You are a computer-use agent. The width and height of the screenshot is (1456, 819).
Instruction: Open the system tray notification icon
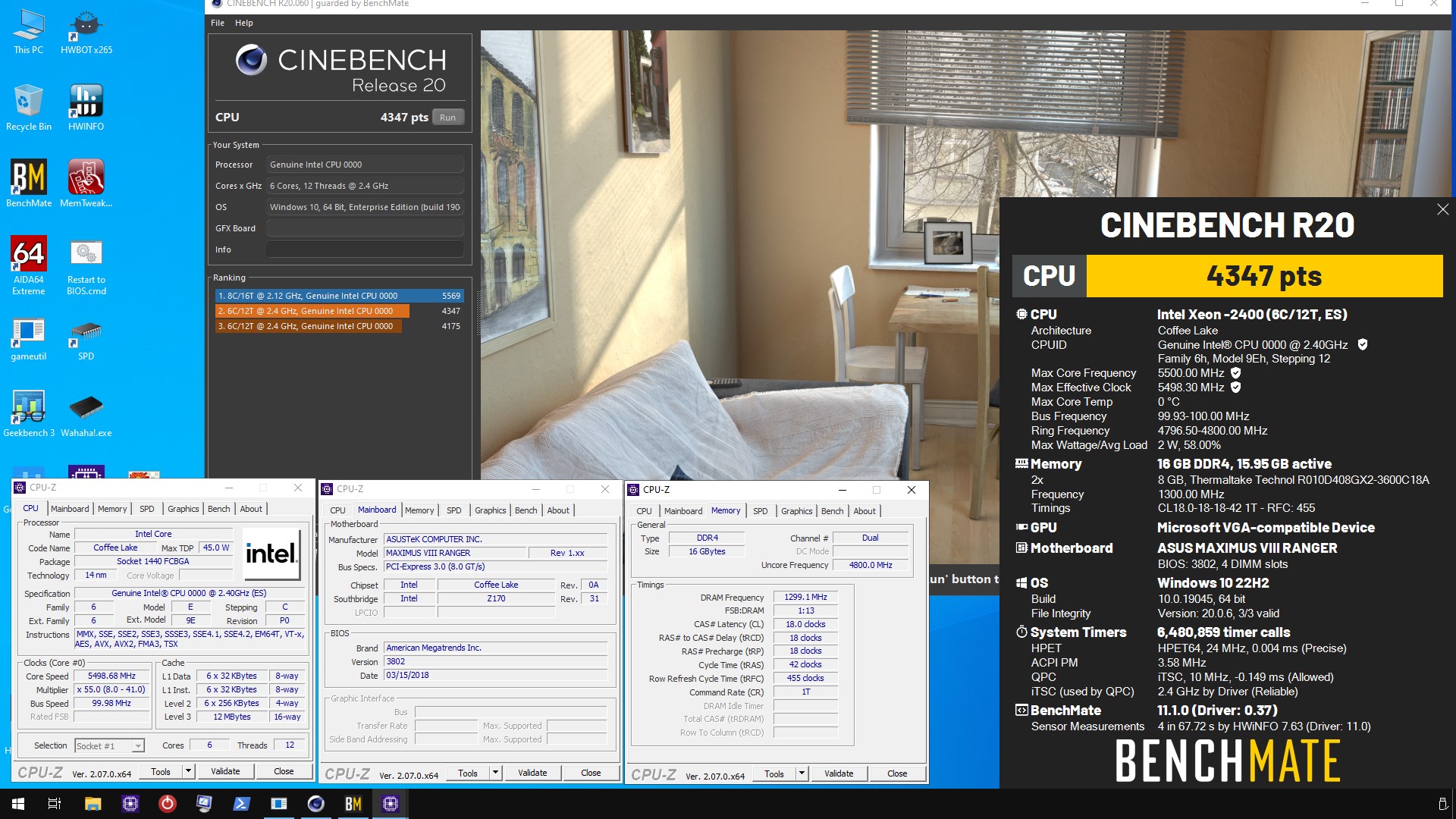[x=1442, y=804]
